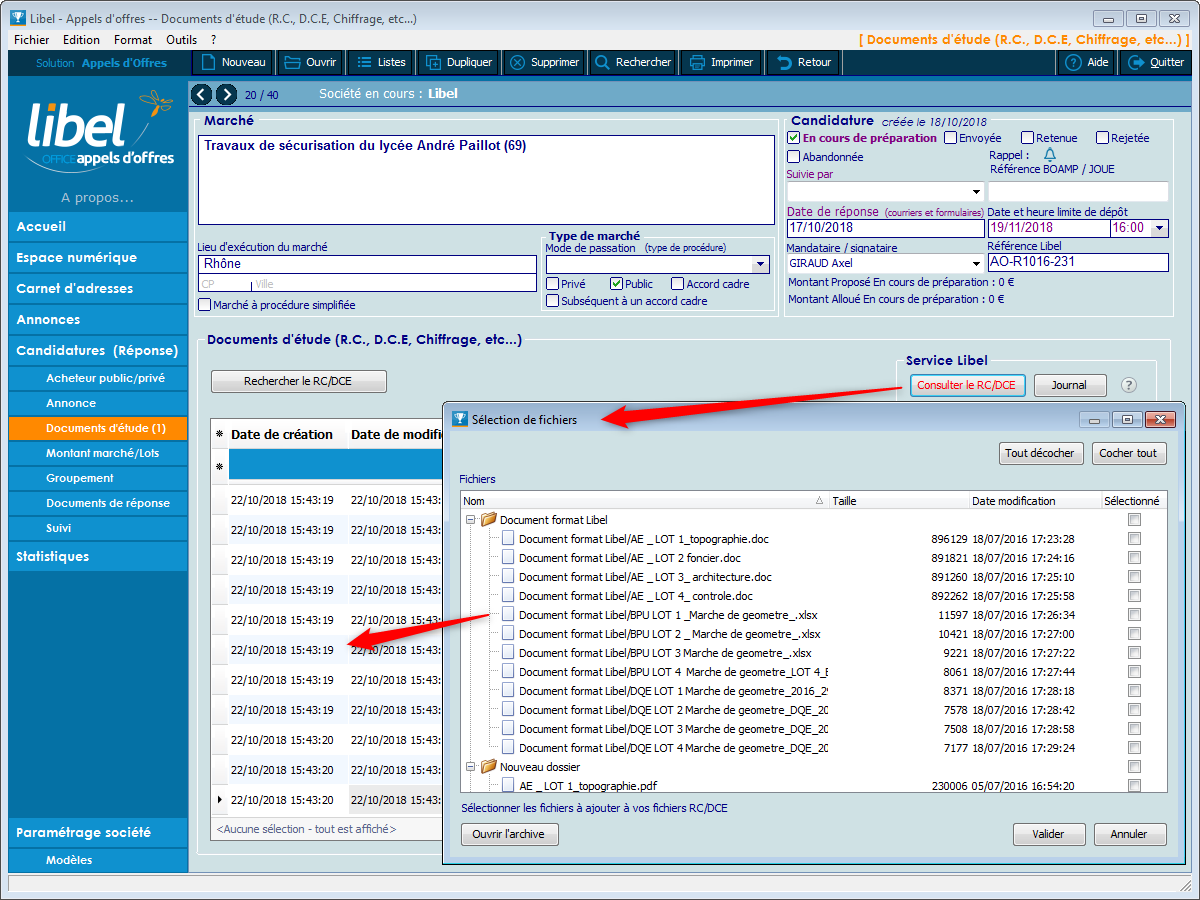Click the Nouveau toolbar button

[x=233, y=62]
